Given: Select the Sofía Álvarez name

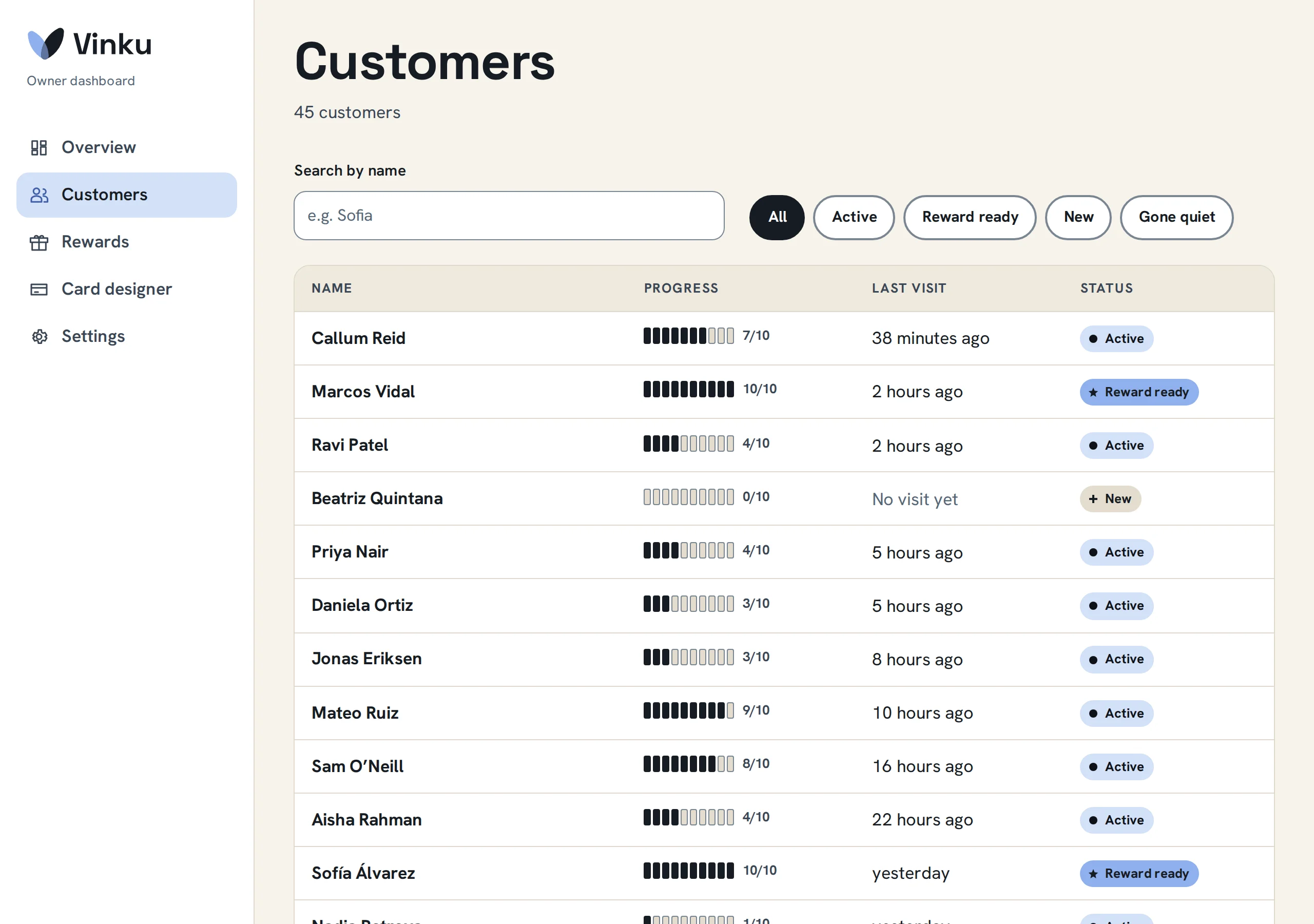Looking at the screenshot, I should click(x=363, y=873).
